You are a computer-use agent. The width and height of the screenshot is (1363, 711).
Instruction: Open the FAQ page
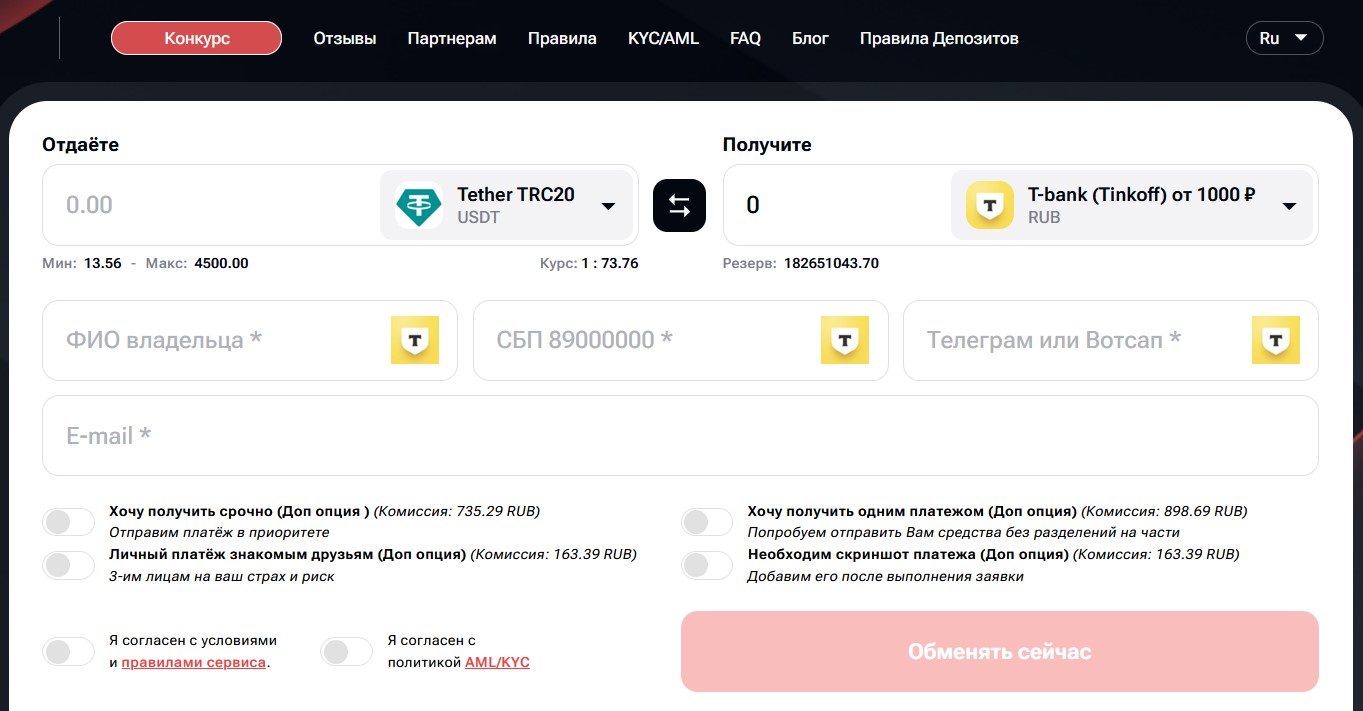(x=745, y=39)
